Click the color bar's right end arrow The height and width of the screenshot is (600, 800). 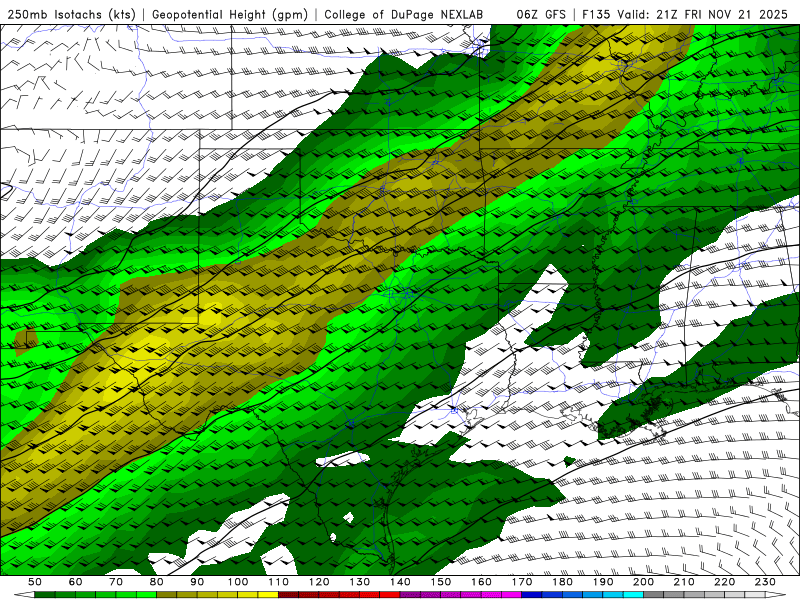tap(776, 594)
